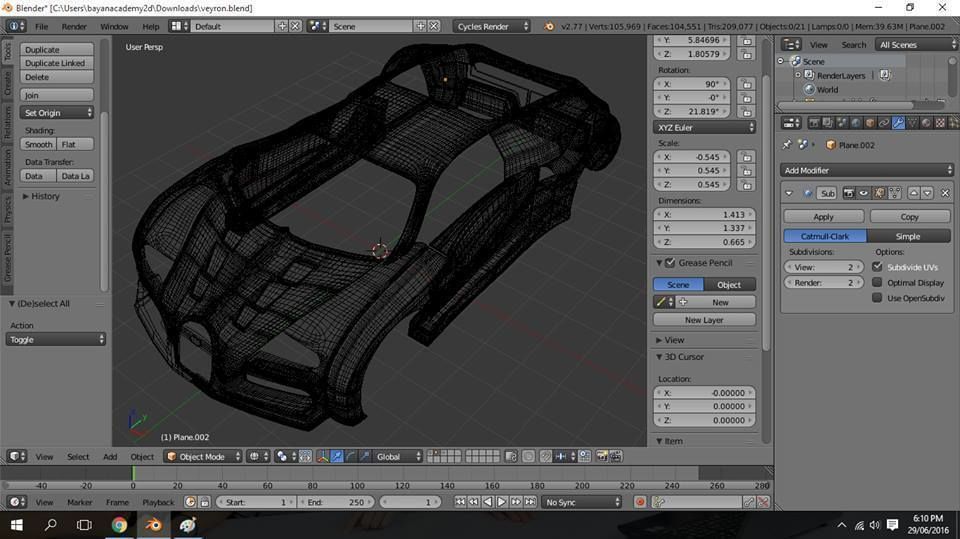The width and height of the screenshot is (960, 539).
Task: Click the OpenGL render image icon
Action: pyautogui.click(x=602, y=456)
